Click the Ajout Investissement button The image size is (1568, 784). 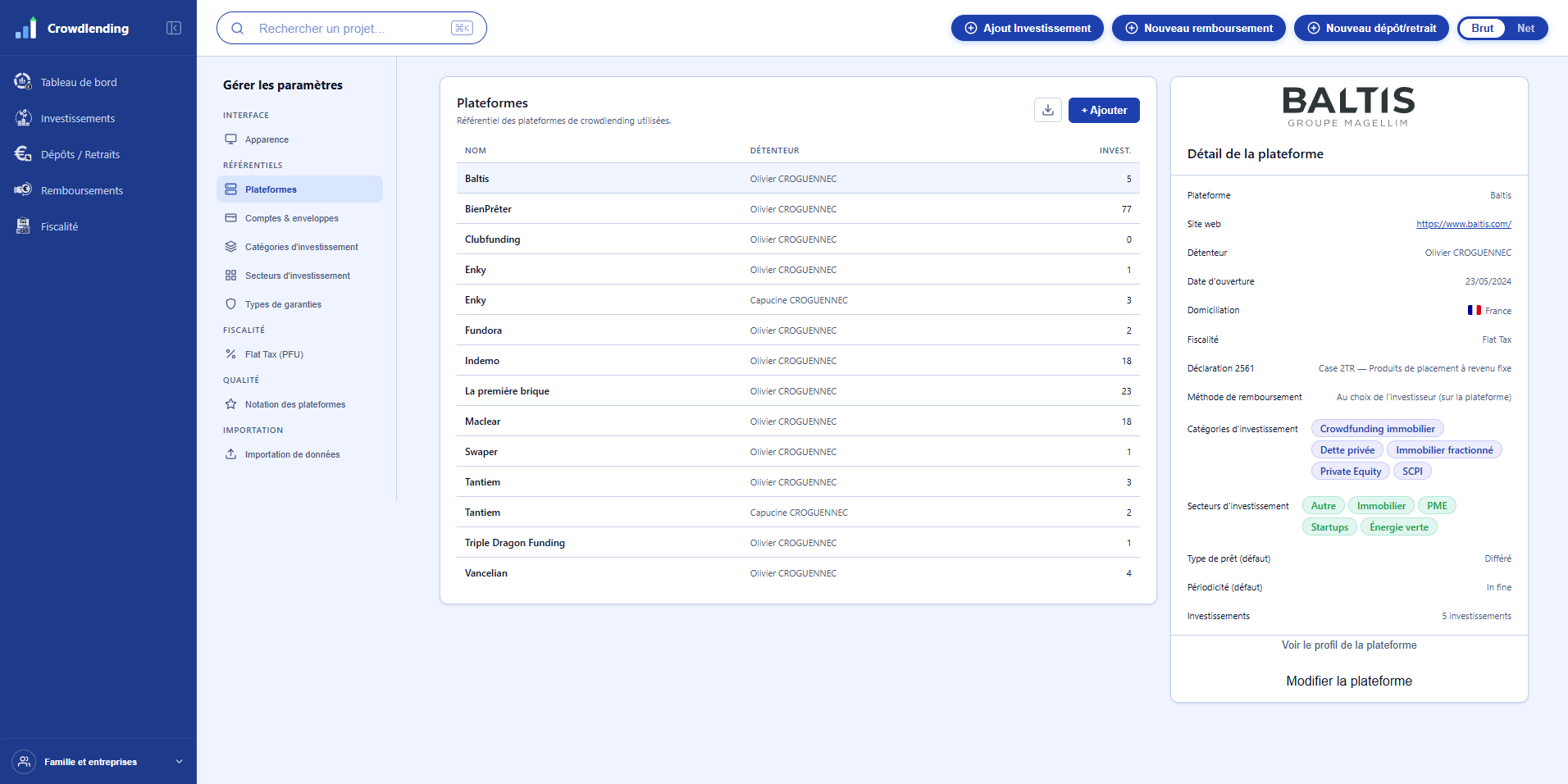(x=1028, y=28)
